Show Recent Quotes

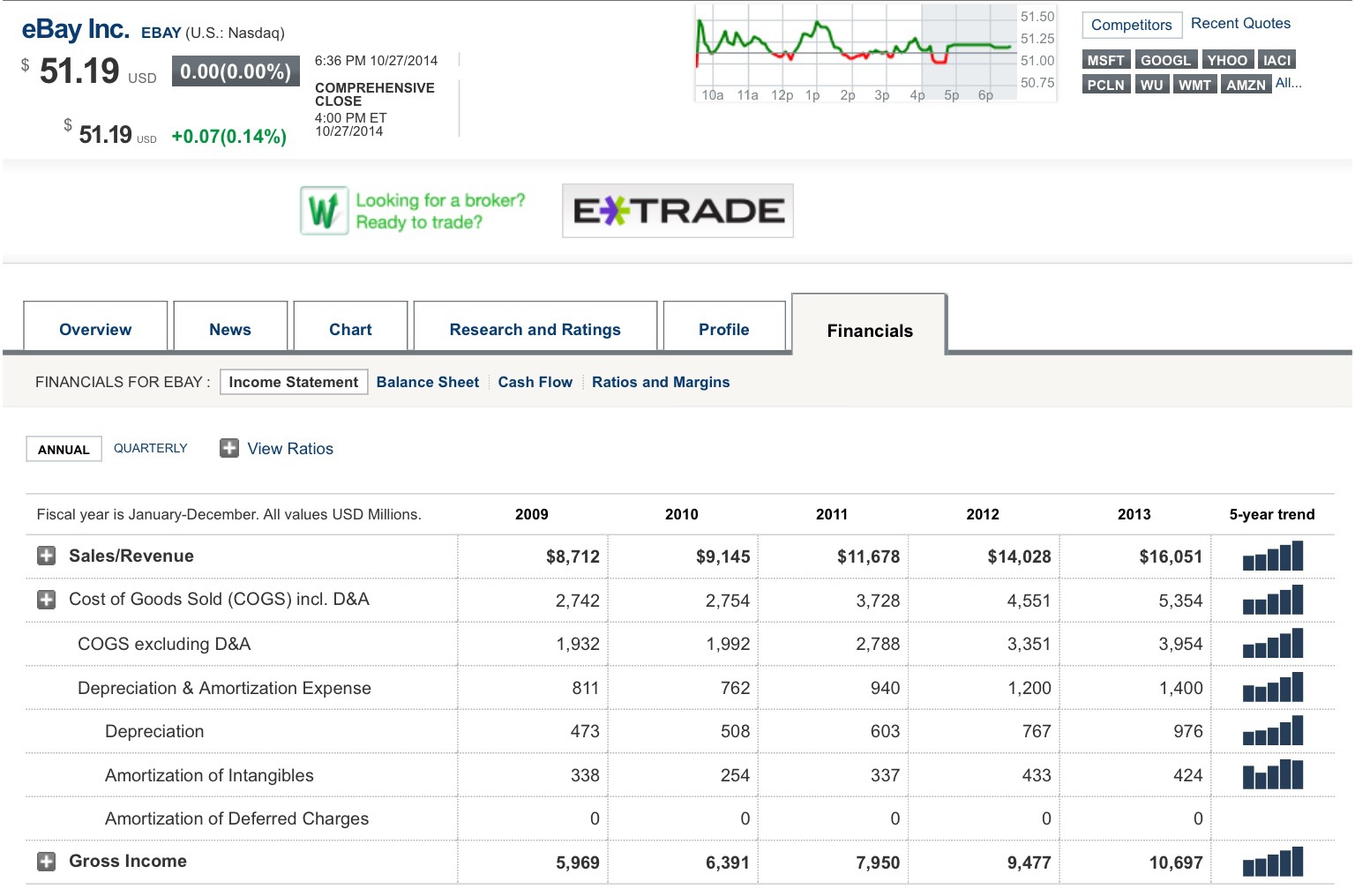coord(1240,24)
